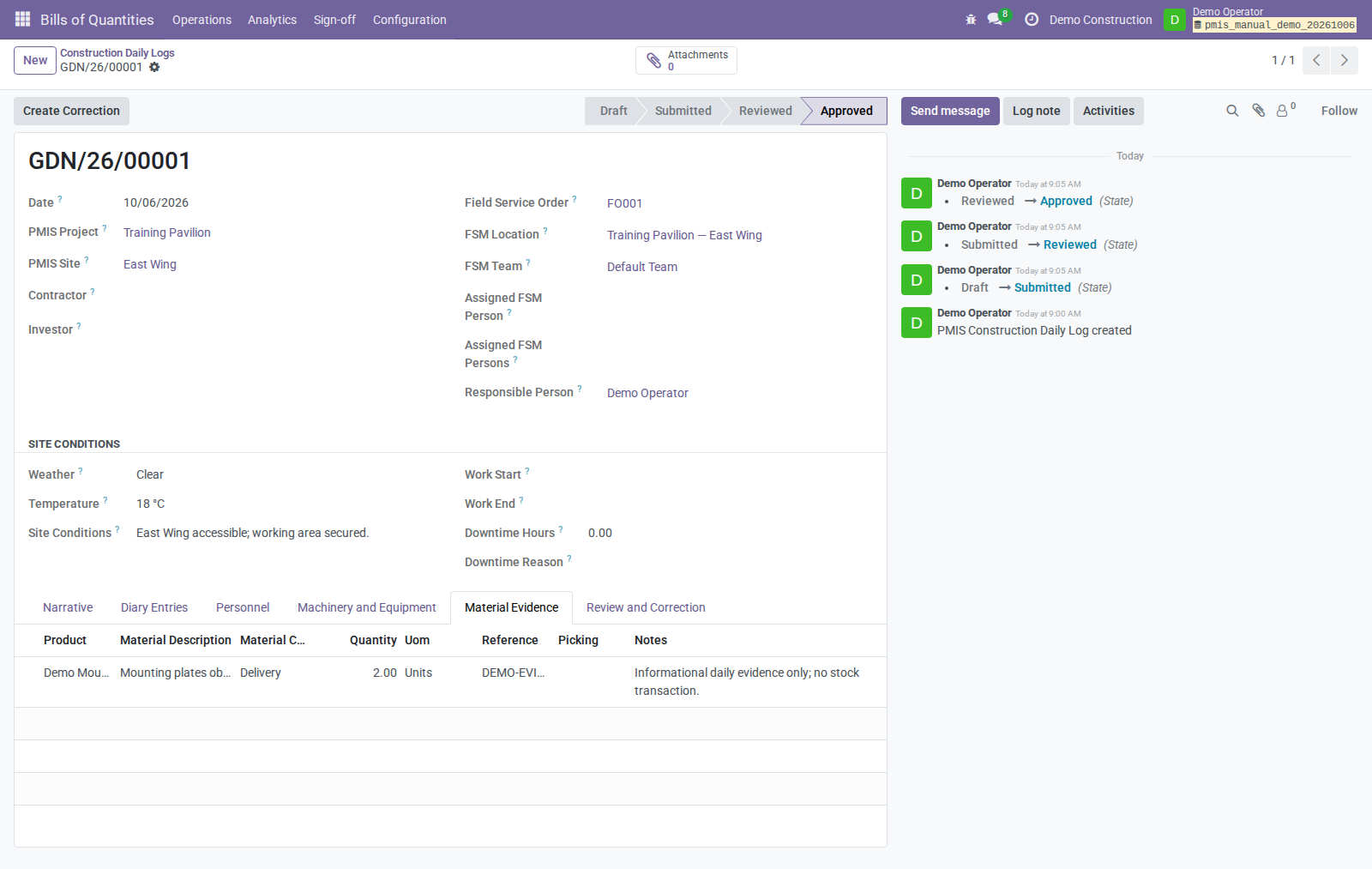This screenshot has height=869, width=1372.
Task: Select Draft status stage
Action: (613, 111)
